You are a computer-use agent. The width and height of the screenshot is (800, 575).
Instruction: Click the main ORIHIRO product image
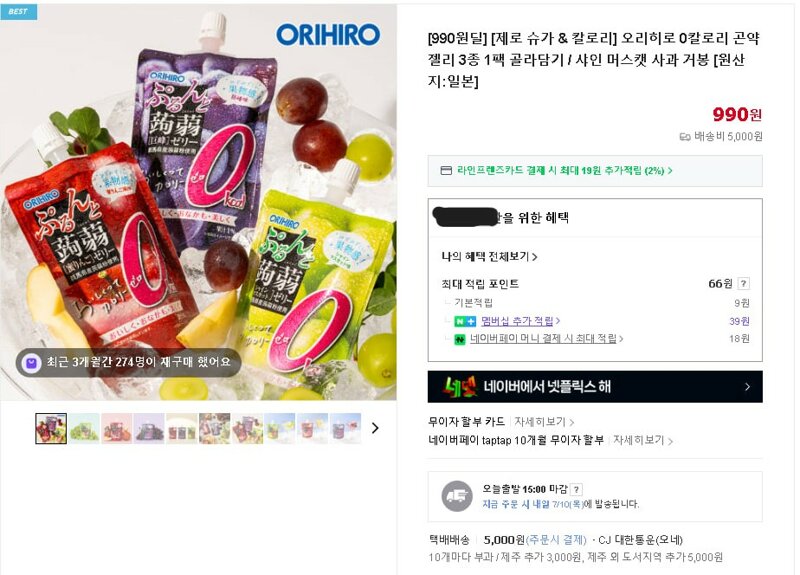(198, 202)
